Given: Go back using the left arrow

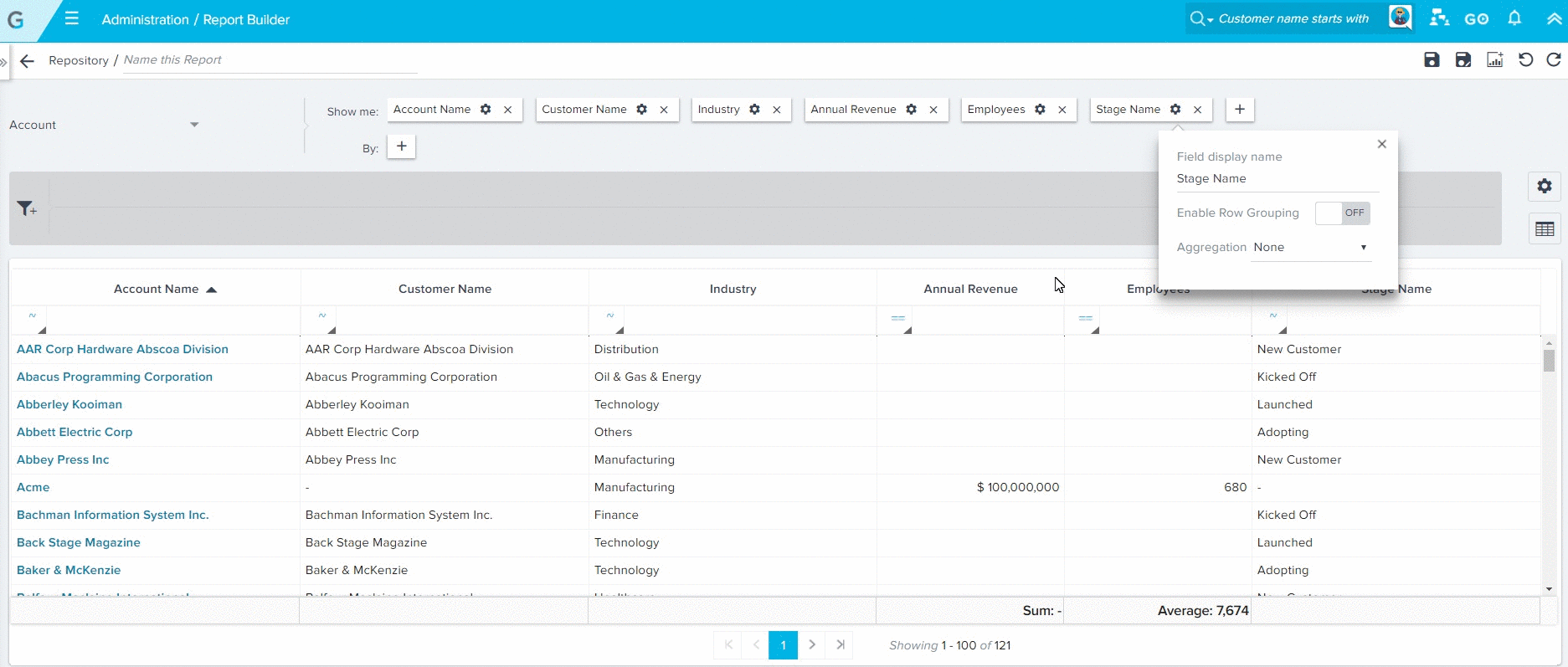Looking at the screenshot, I should pos(28,61).
